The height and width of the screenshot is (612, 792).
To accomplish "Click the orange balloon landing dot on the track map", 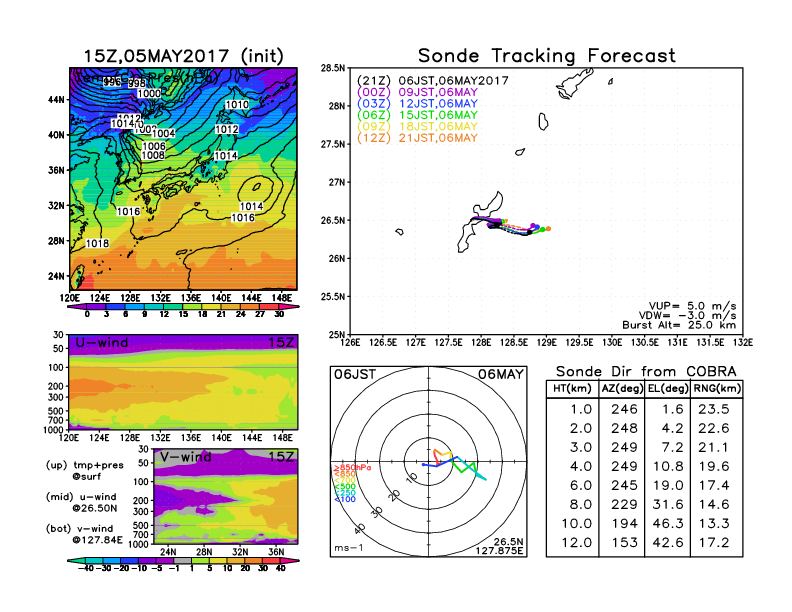I will [549, 229].
